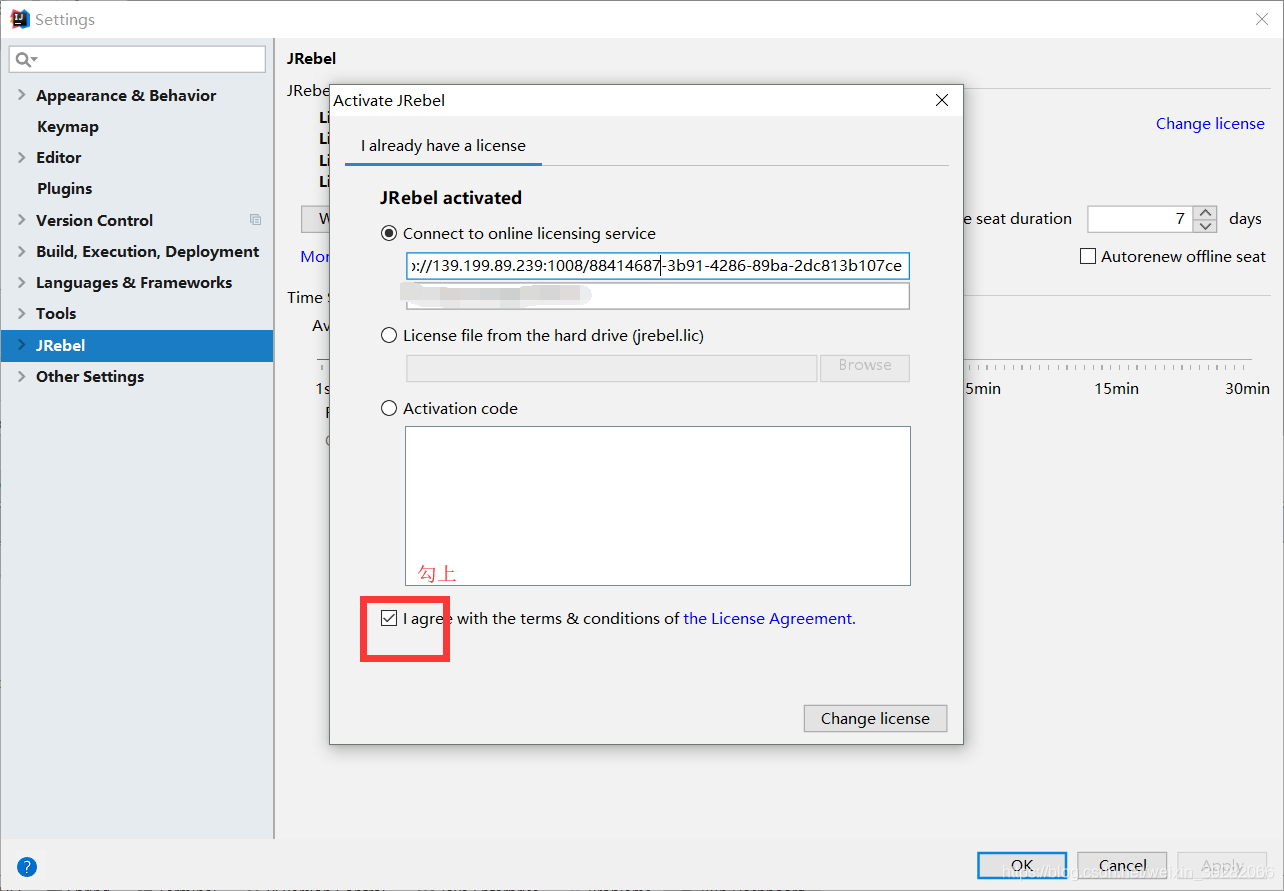Expand Build, Execution, Deployment section
Screen dimensions: 1284x891
22,251
